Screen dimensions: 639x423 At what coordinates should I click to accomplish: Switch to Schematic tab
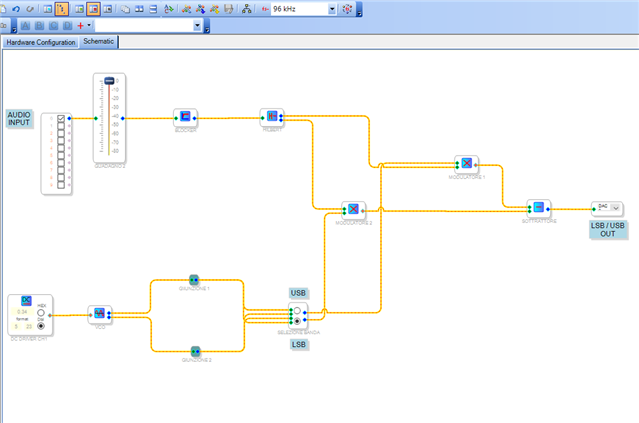tap(99, 41)
